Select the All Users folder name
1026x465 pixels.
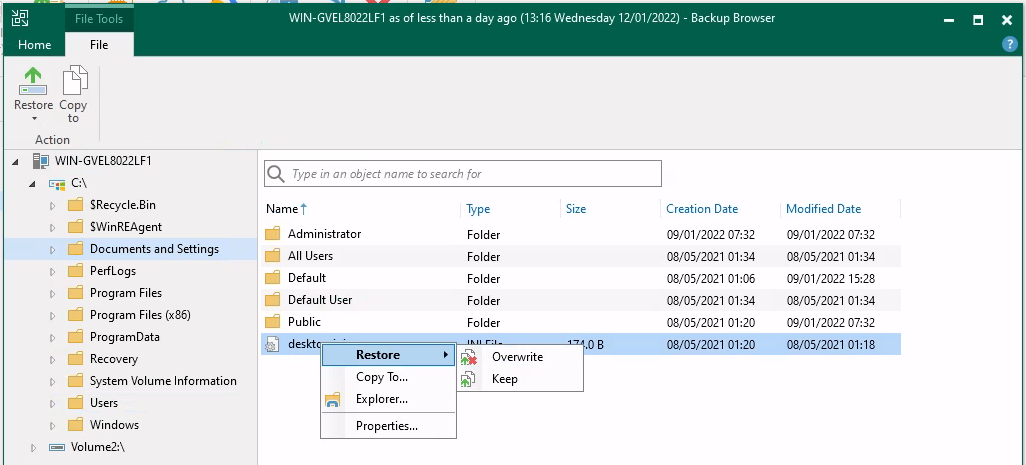click(310, 256)
